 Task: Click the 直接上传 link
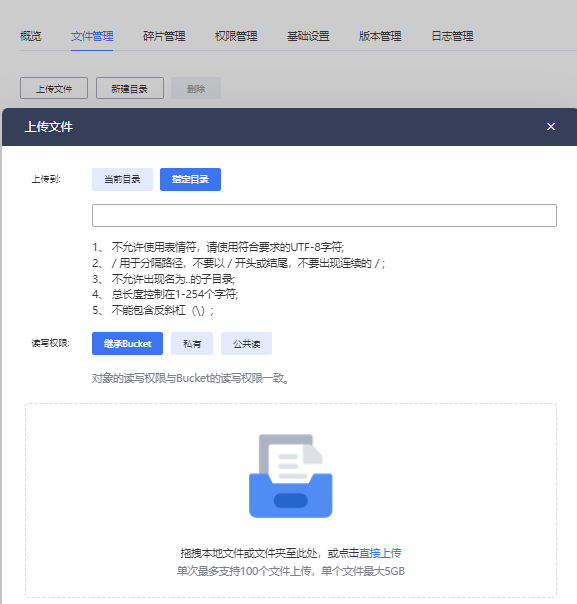pos(380,553)
